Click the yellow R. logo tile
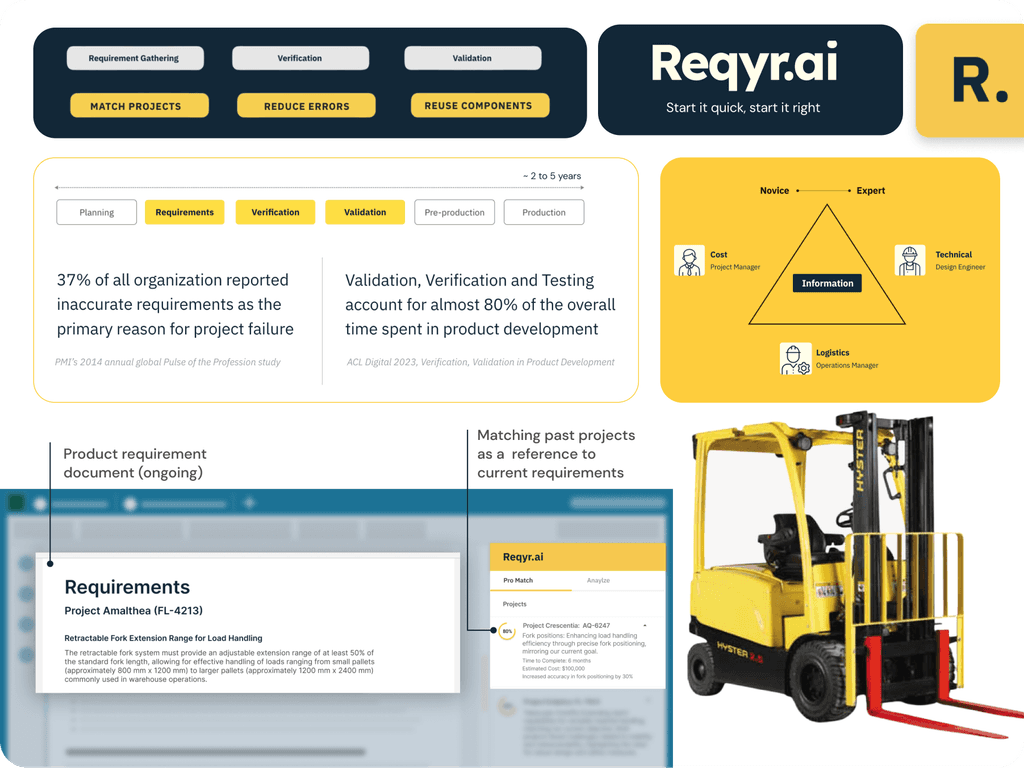Viewport: 1024px width, 768px height. 970,80
